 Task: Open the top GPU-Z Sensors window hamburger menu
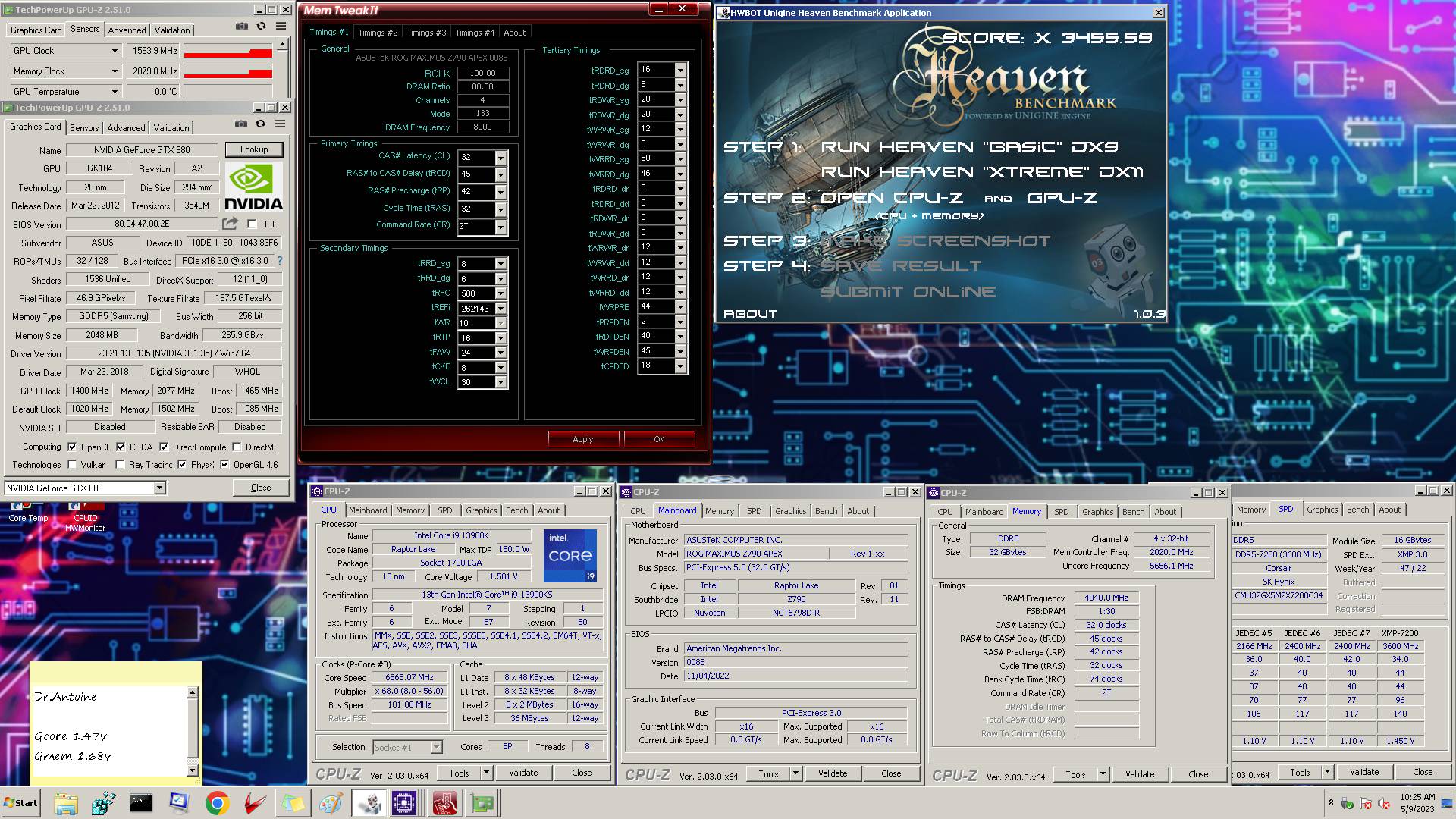pyautogui.click(x=281, y=27)
